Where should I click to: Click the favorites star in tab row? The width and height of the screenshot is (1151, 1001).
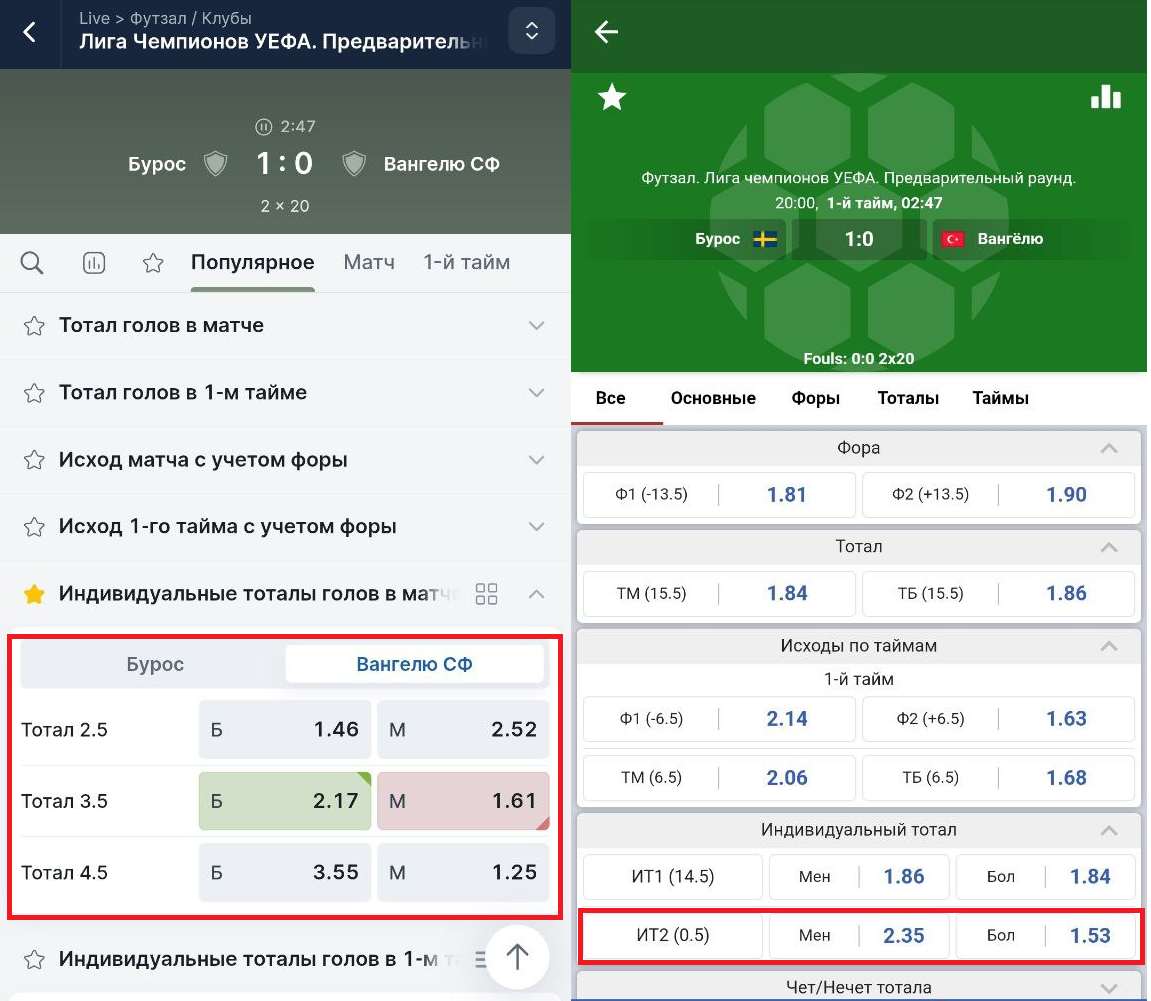tap(153, 263)
